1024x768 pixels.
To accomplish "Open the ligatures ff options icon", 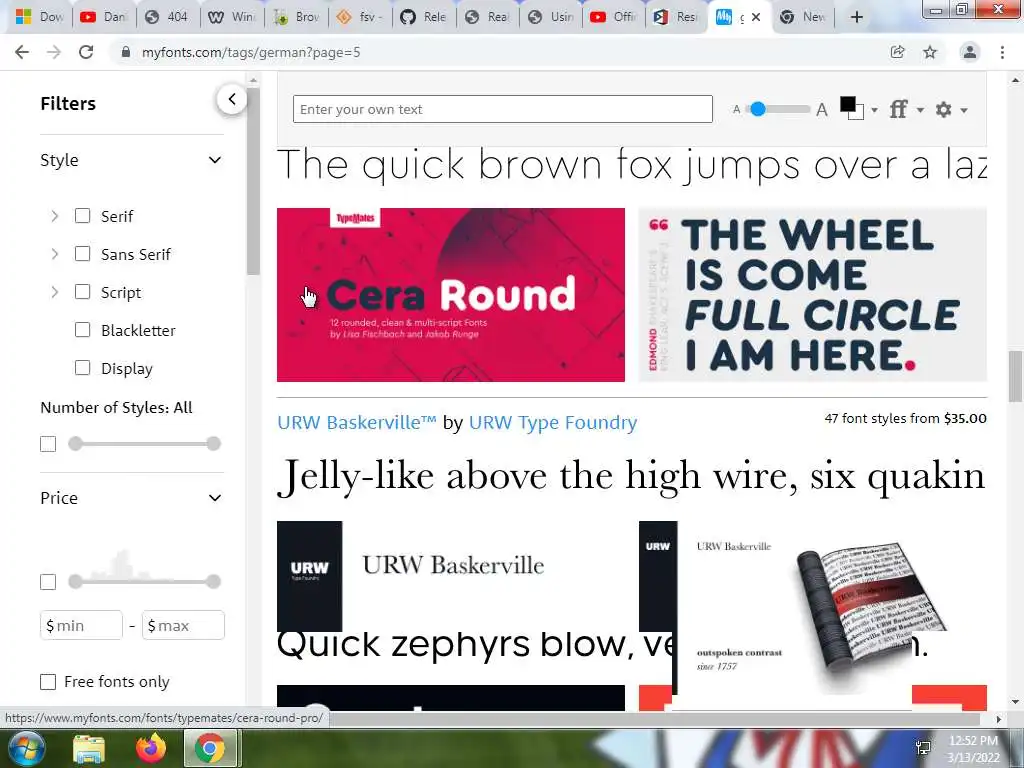I will 899,109.
